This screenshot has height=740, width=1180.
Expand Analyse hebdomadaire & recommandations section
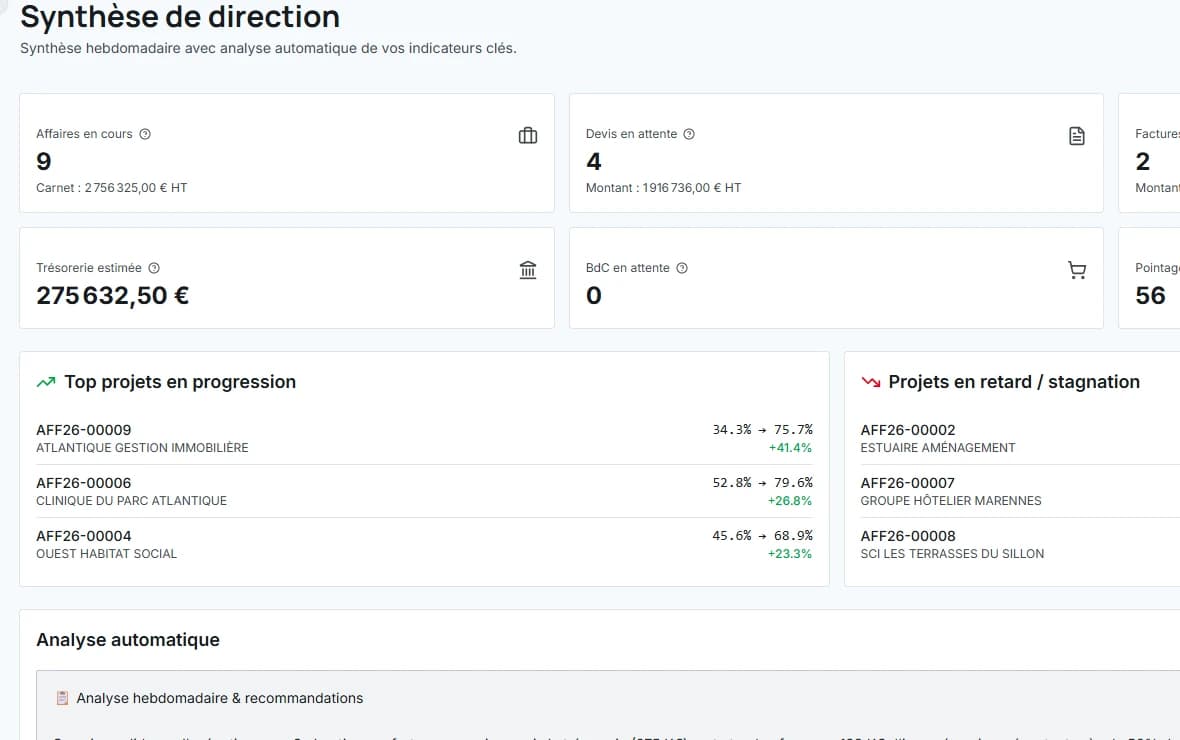[608, 698]
